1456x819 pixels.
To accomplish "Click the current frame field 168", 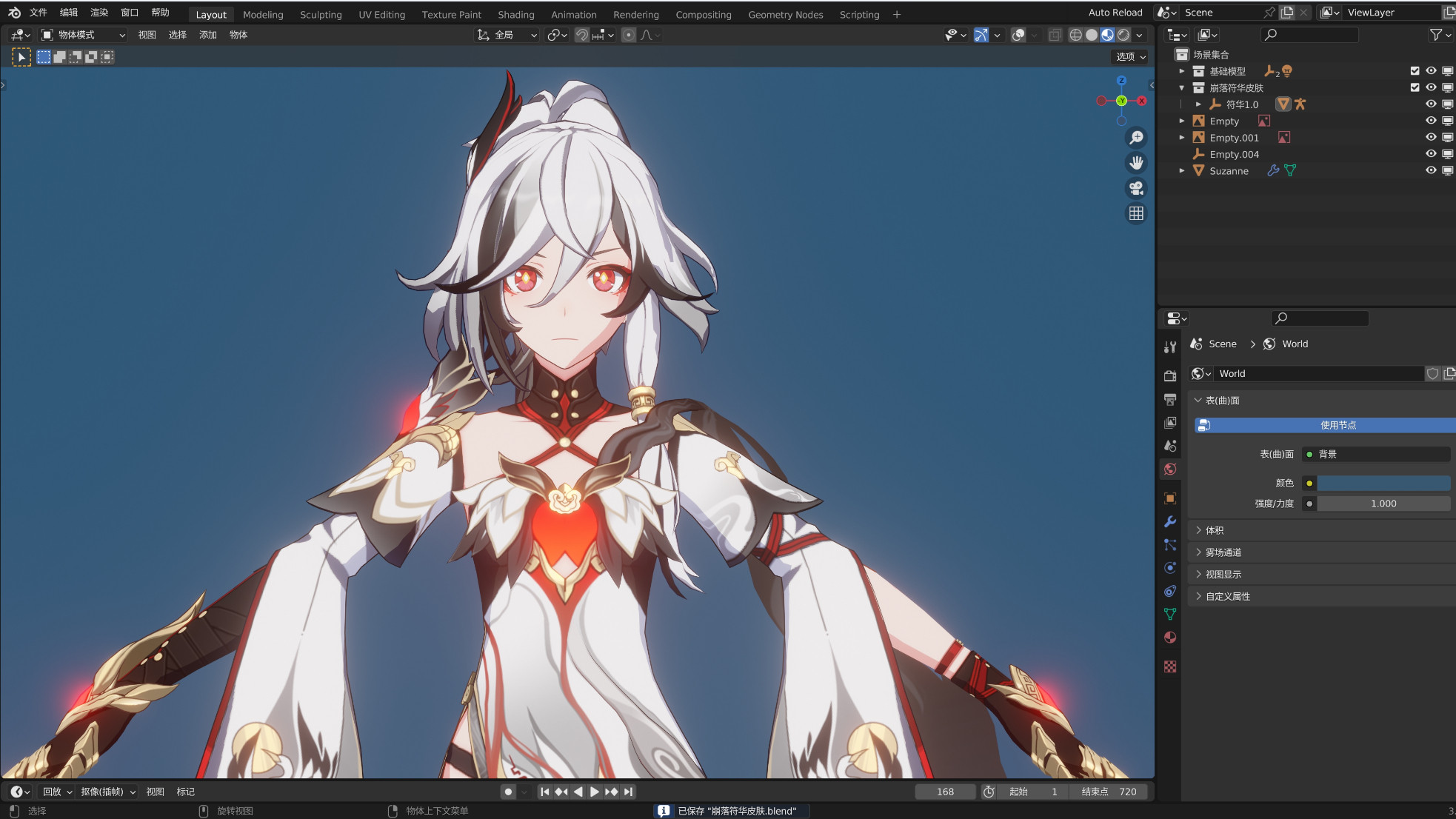I will [x=945, y=792].
